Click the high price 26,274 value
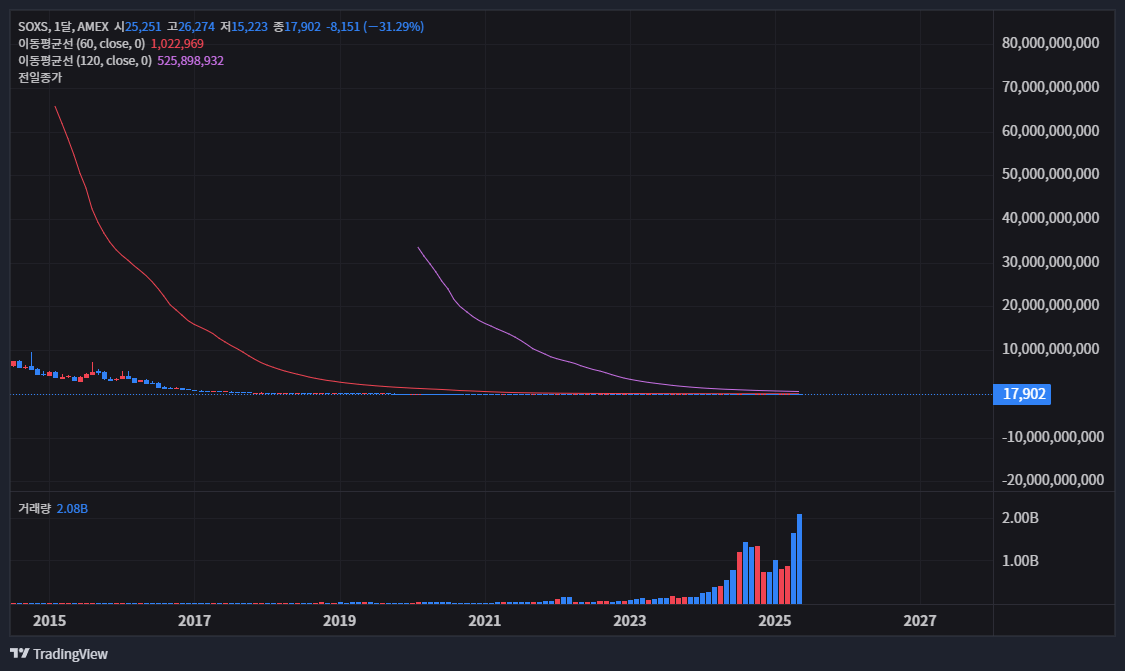1125x671 pixels. point(197,27)
